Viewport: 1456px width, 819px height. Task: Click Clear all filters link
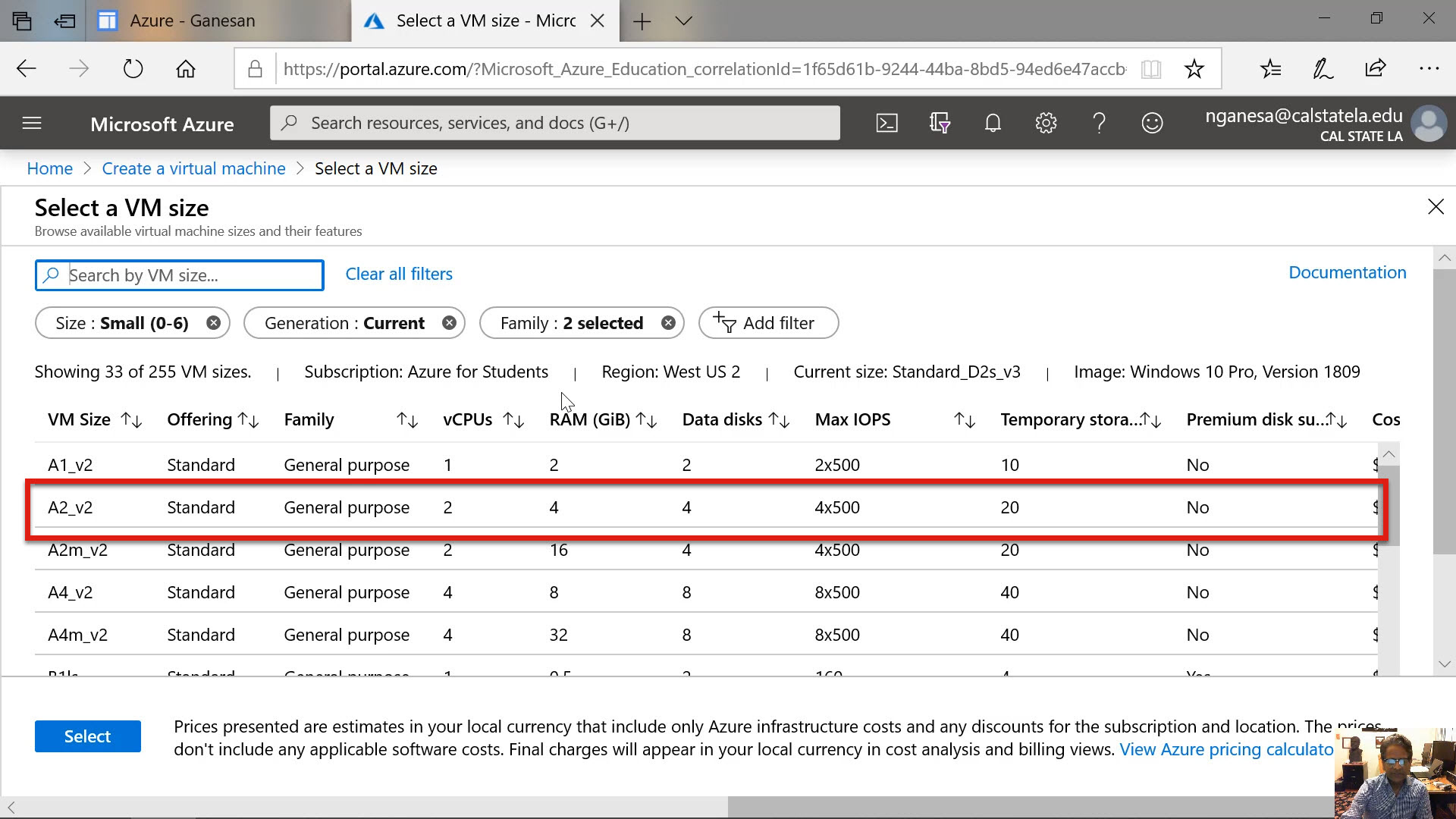(399, 274)
